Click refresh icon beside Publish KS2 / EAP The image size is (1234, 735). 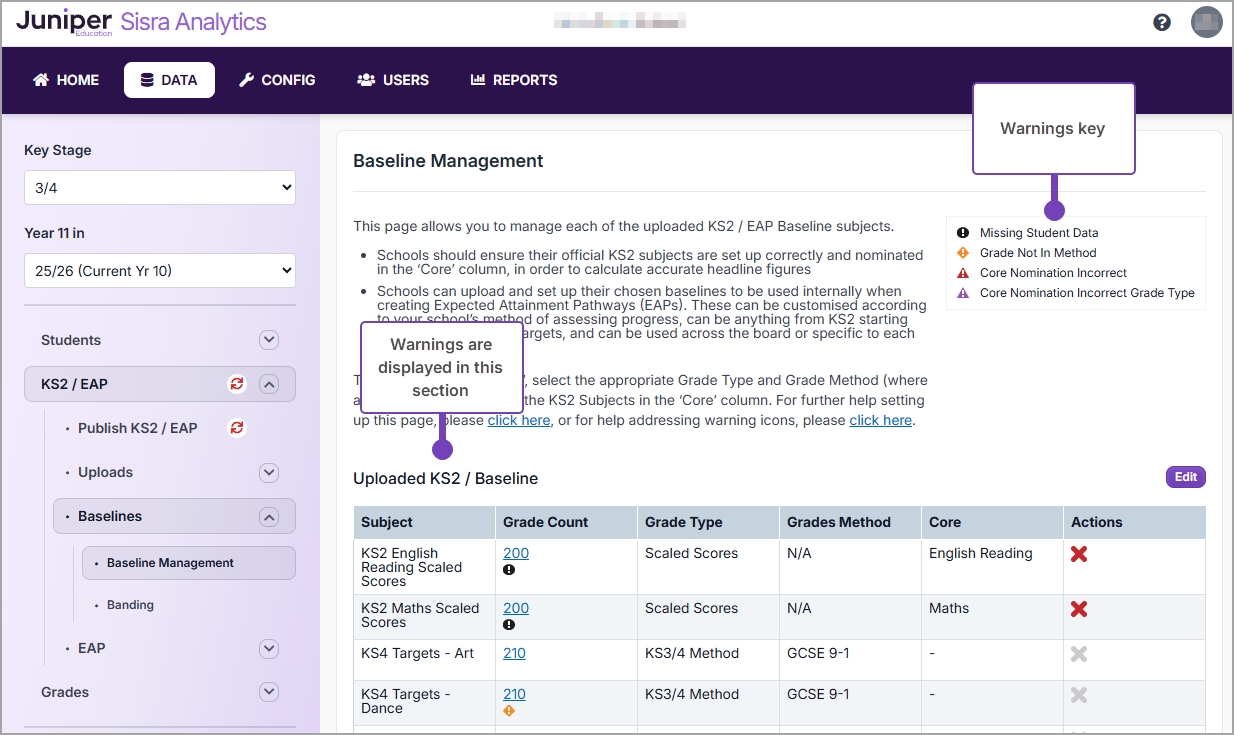click(237, 428)
